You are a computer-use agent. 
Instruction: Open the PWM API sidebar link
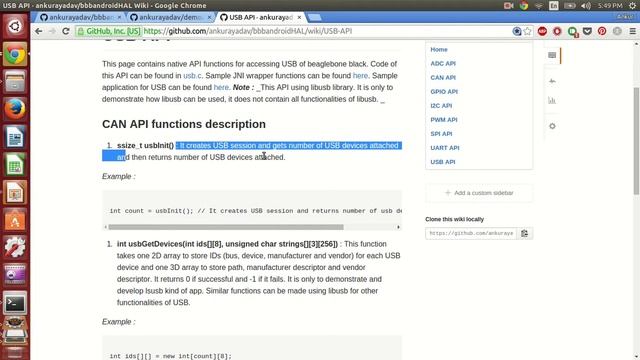pos(444,120)
